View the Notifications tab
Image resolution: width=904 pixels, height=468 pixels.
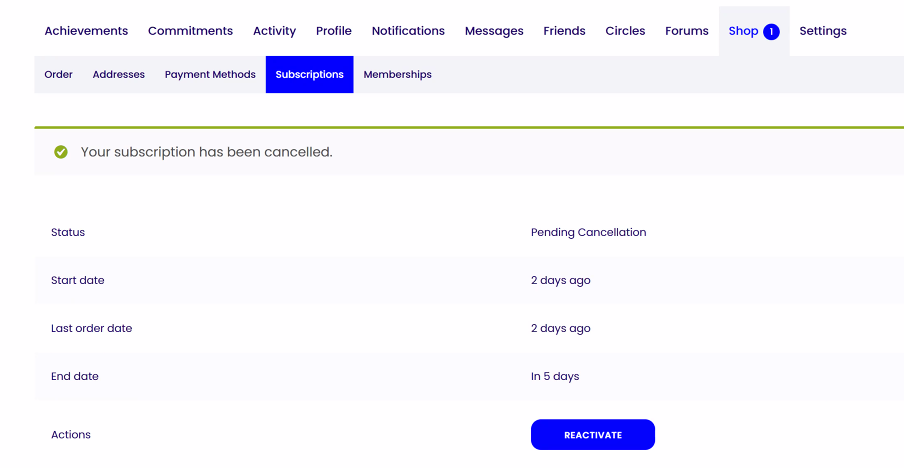coord(408,31)
